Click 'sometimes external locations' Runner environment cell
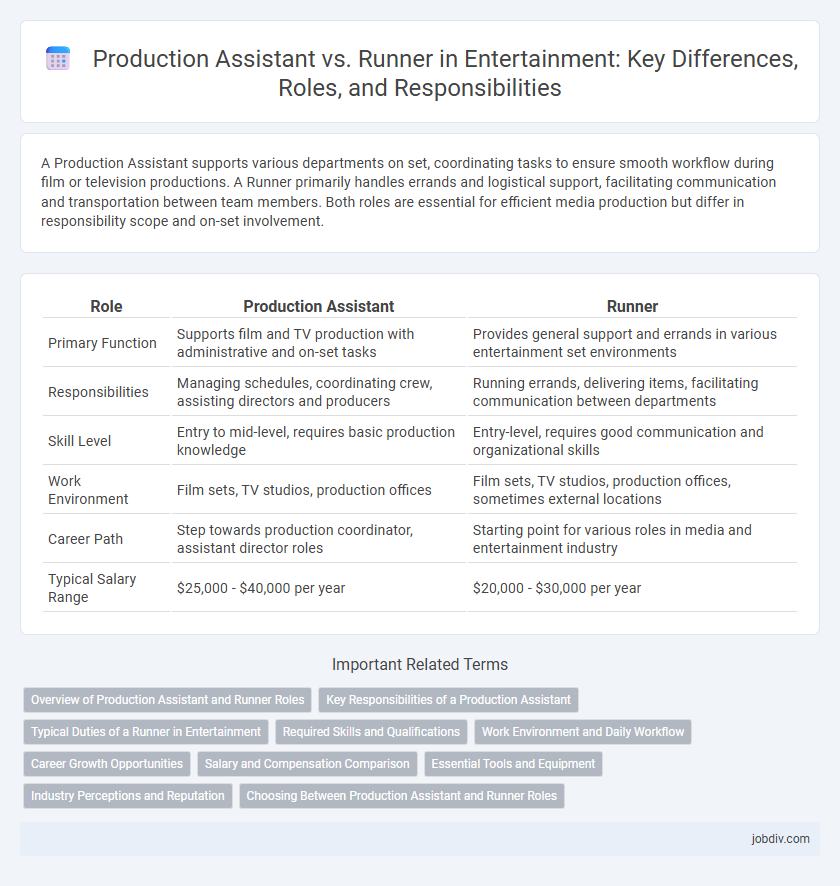 tap(632, 490)
